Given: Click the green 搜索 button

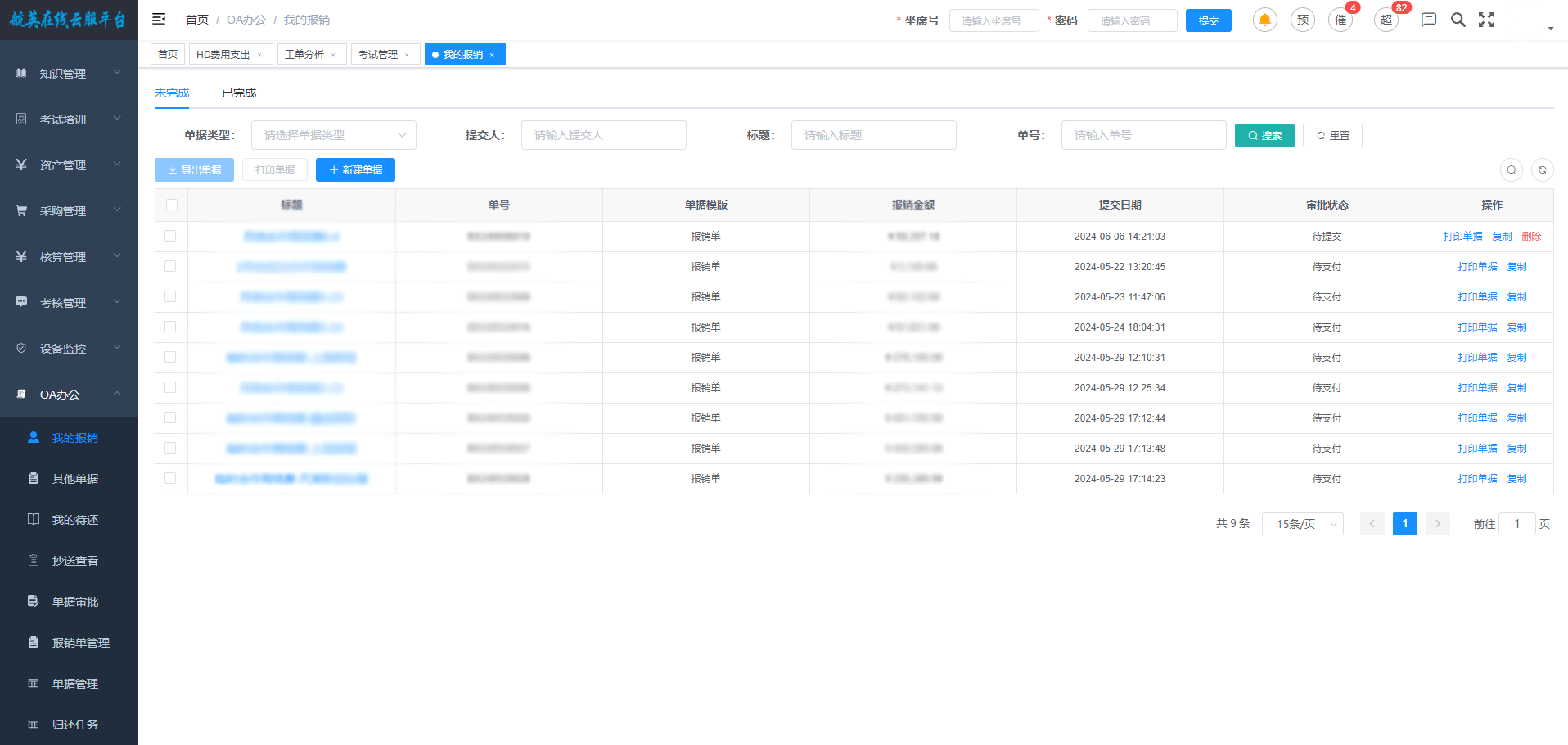Looking at the screenshot, I should (1264, 135).
